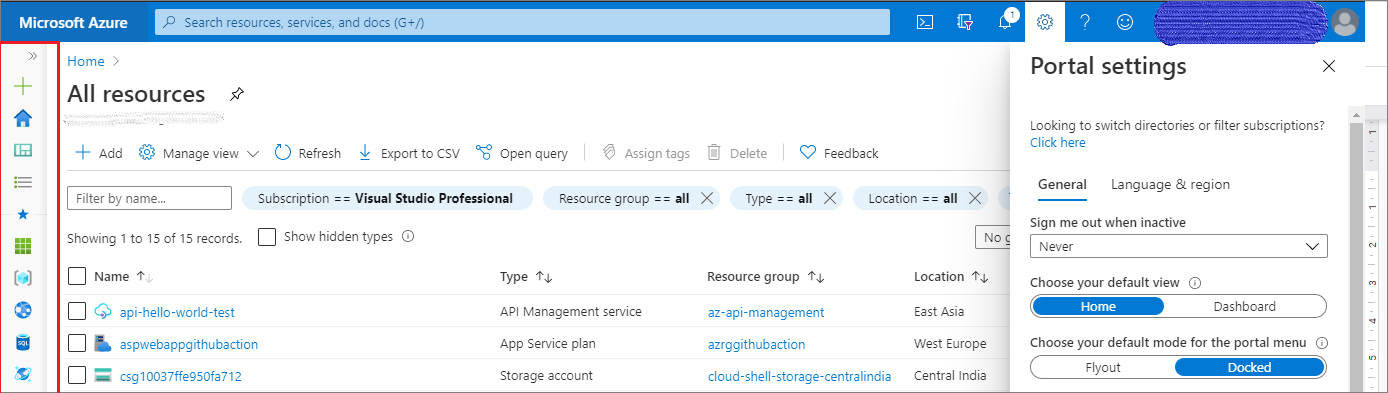1388x393 pixels.
Task: Open the azrggithubaction resource group link
Action: tap(756, 344)
